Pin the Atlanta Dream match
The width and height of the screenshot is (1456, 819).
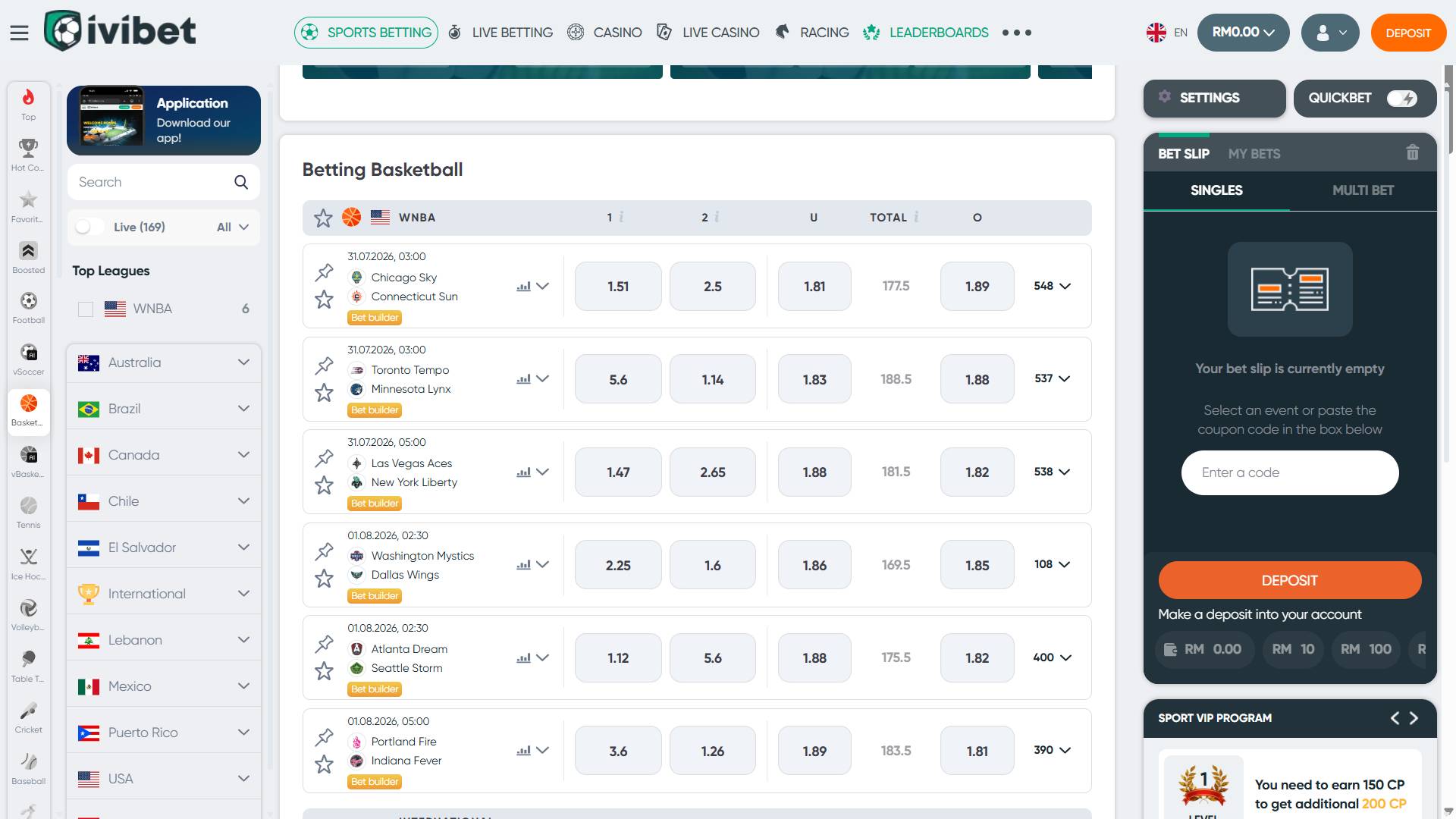coord(325,643)
